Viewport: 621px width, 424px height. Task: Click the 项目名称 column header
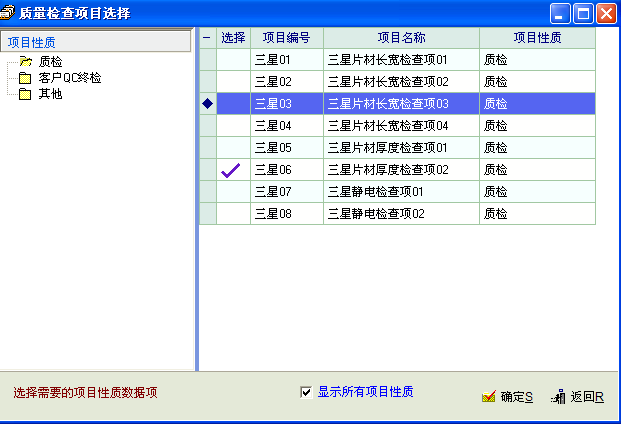pos(401,38)
